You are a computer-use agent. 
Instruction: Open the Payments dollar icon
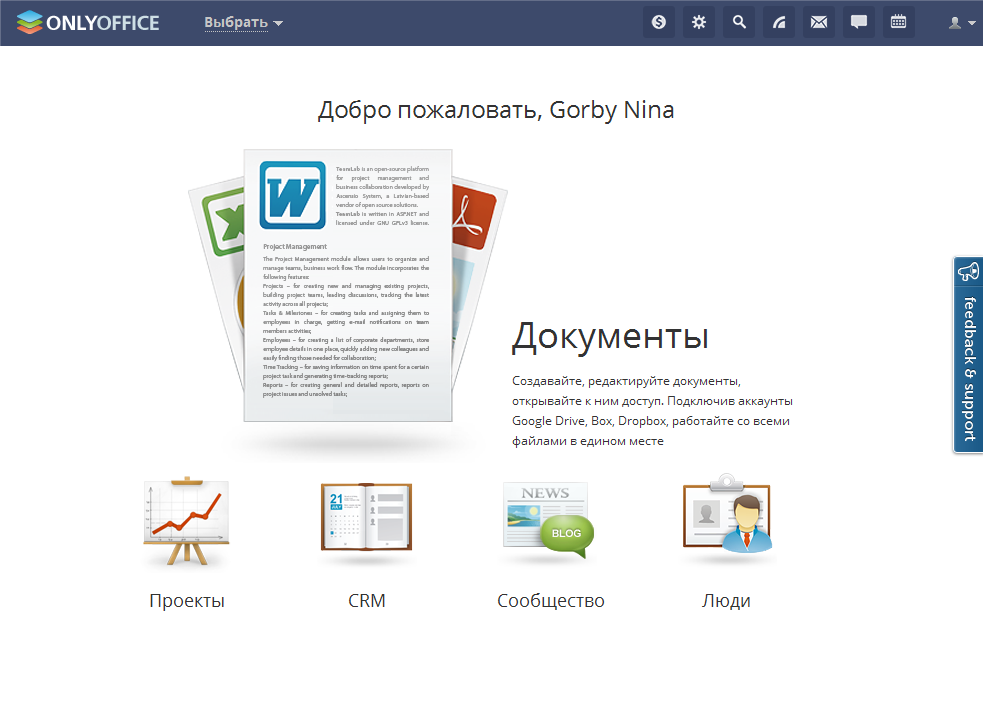coord(659,21)
